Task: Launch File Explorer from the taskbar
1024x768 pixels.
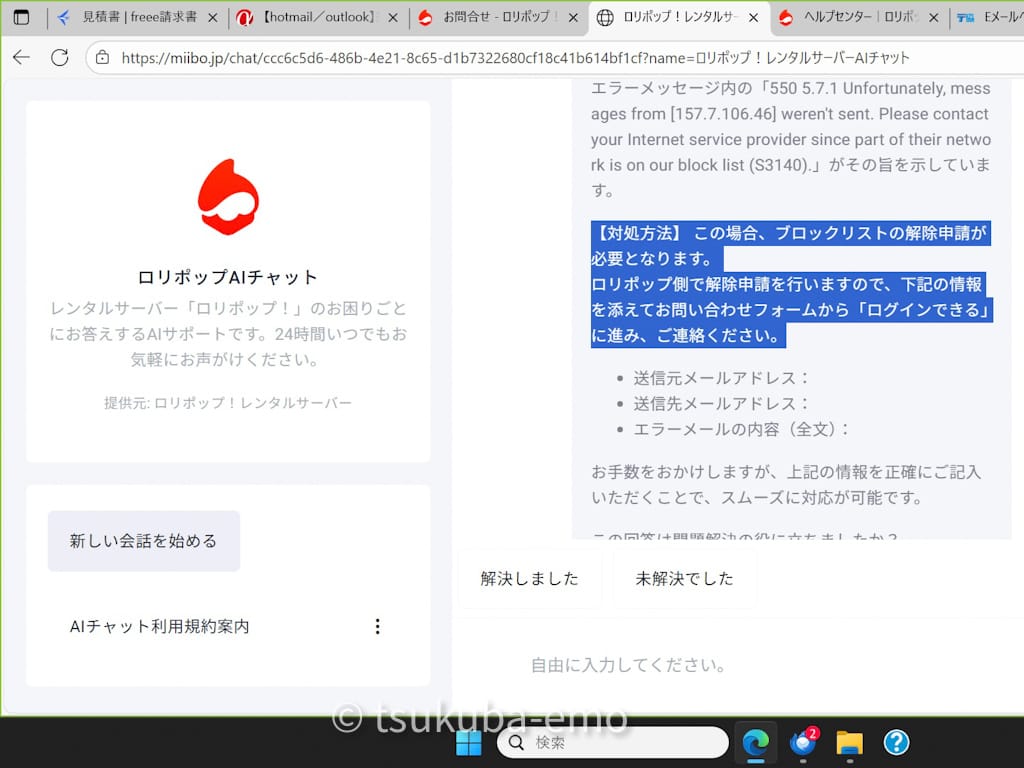Action: point(849,742)
